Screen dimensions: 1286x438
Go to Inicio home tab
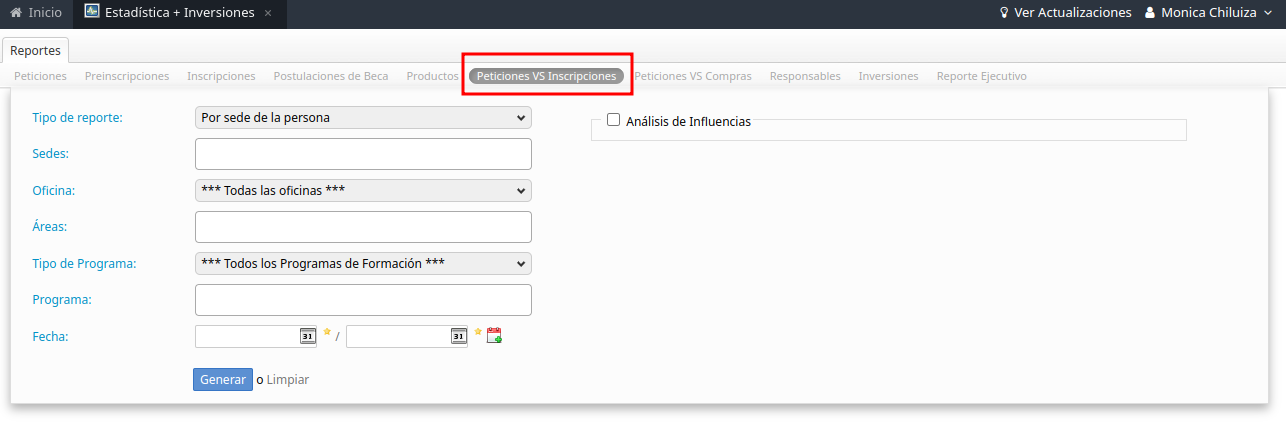coord(36,13)
